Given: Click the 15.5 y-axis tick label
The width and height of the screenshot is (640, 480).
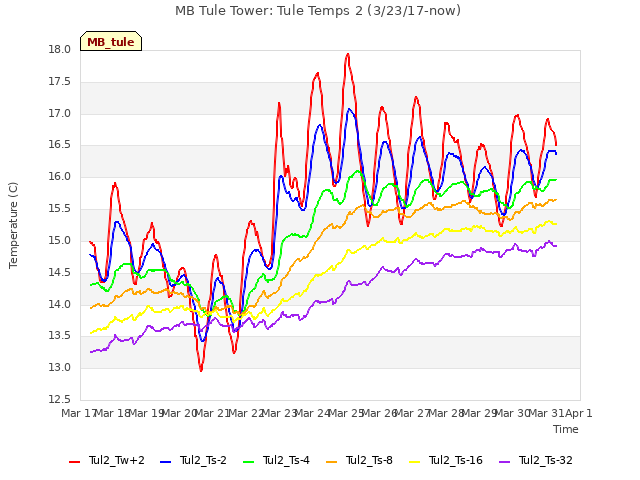Looking at the screenshot, I should [x=60, y=209].
